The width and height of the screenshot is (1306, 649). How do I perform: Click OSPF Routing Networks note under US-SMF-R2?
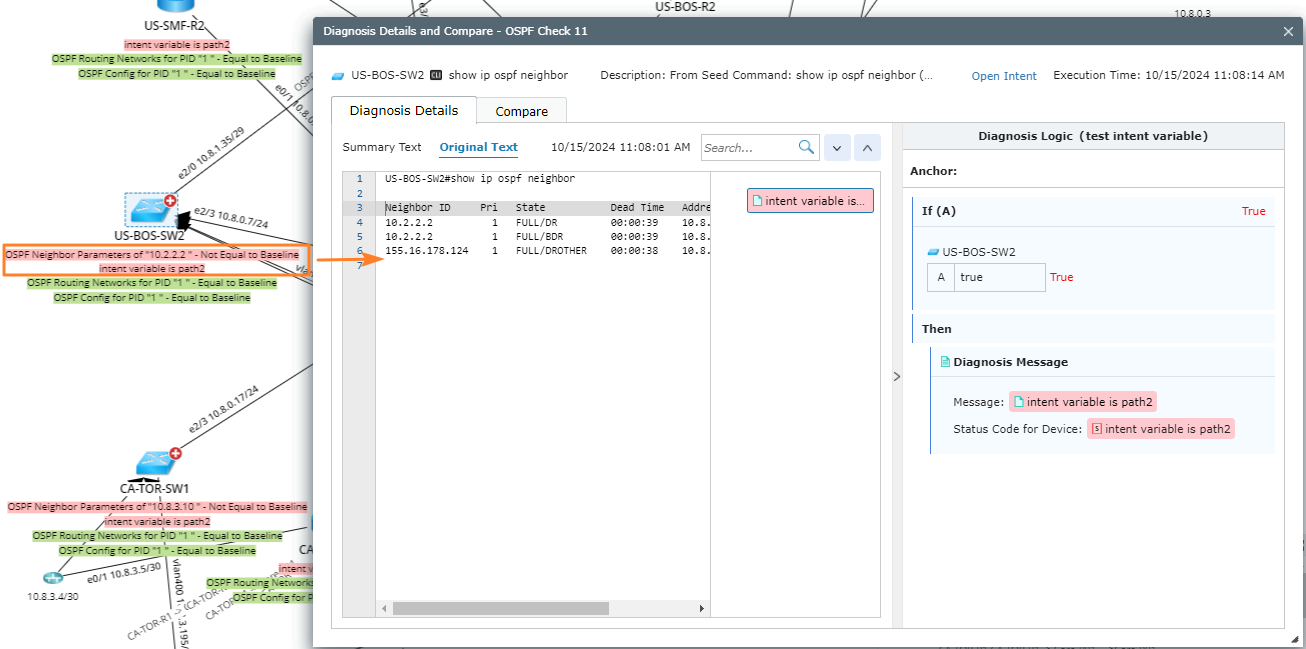[x=177, y=59]
